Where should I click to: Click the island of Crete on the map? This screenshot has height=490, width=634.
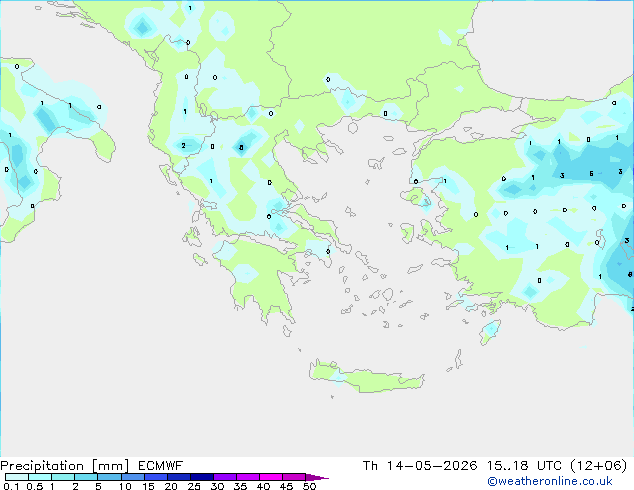click(368, 377)
